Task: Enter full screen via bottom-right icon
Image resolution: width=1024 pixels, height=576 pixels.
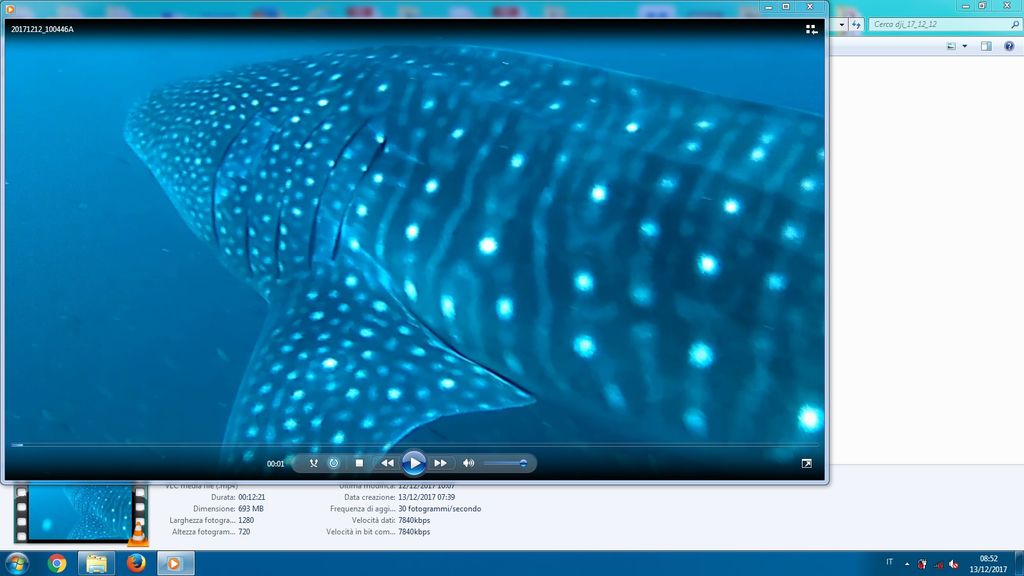Action: pos(807,463)
